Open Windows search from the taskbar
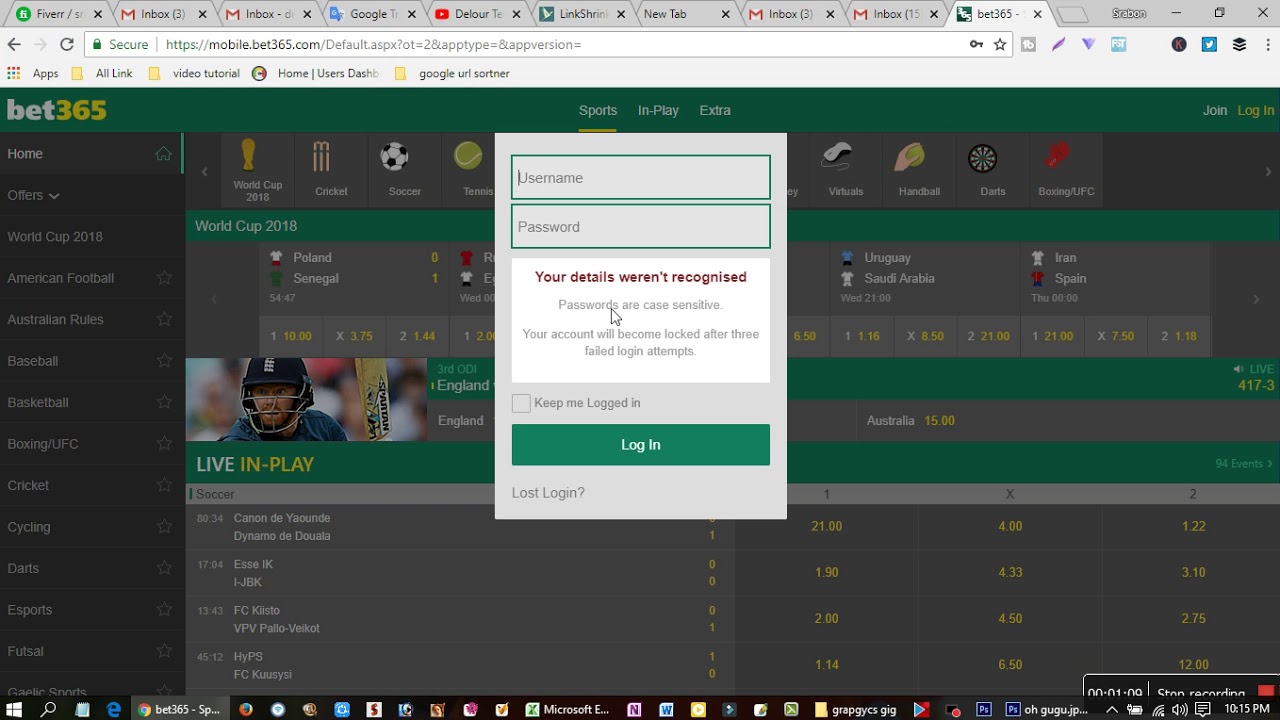This screenshot has height=720, width=1280. pos(48,709)
